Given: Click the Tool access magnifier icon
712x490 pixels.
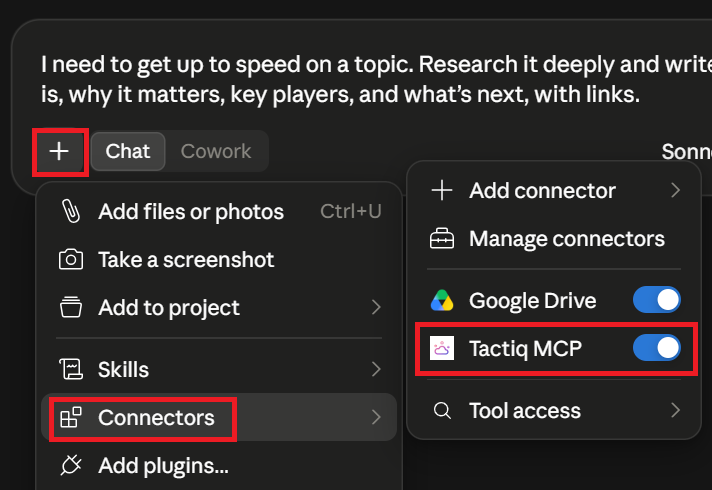Looking at the screenshot, I should [x=442, y=411].
